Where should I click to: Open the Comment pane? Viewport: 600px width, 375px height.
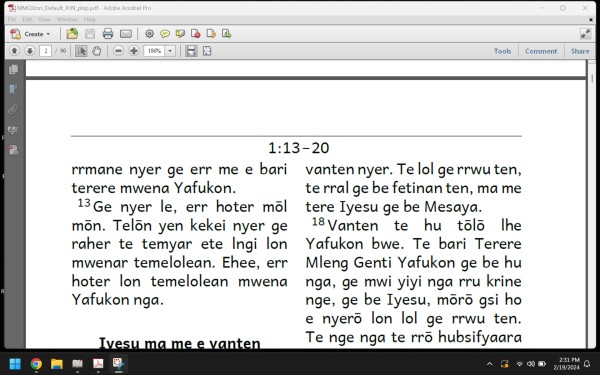pos(541,51)
